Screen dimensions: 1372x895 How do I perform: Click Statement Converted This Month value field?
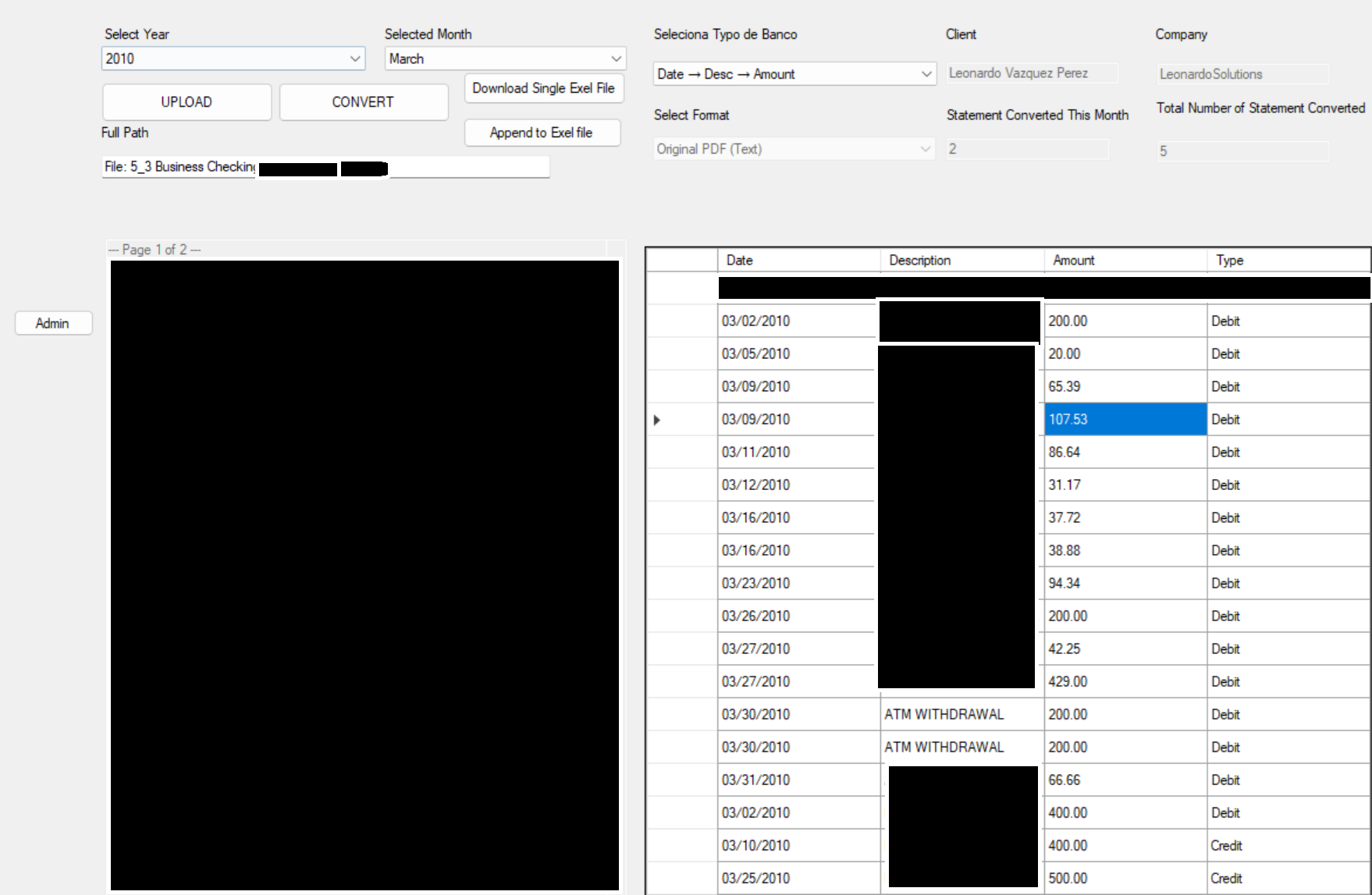pos(1027,149)
